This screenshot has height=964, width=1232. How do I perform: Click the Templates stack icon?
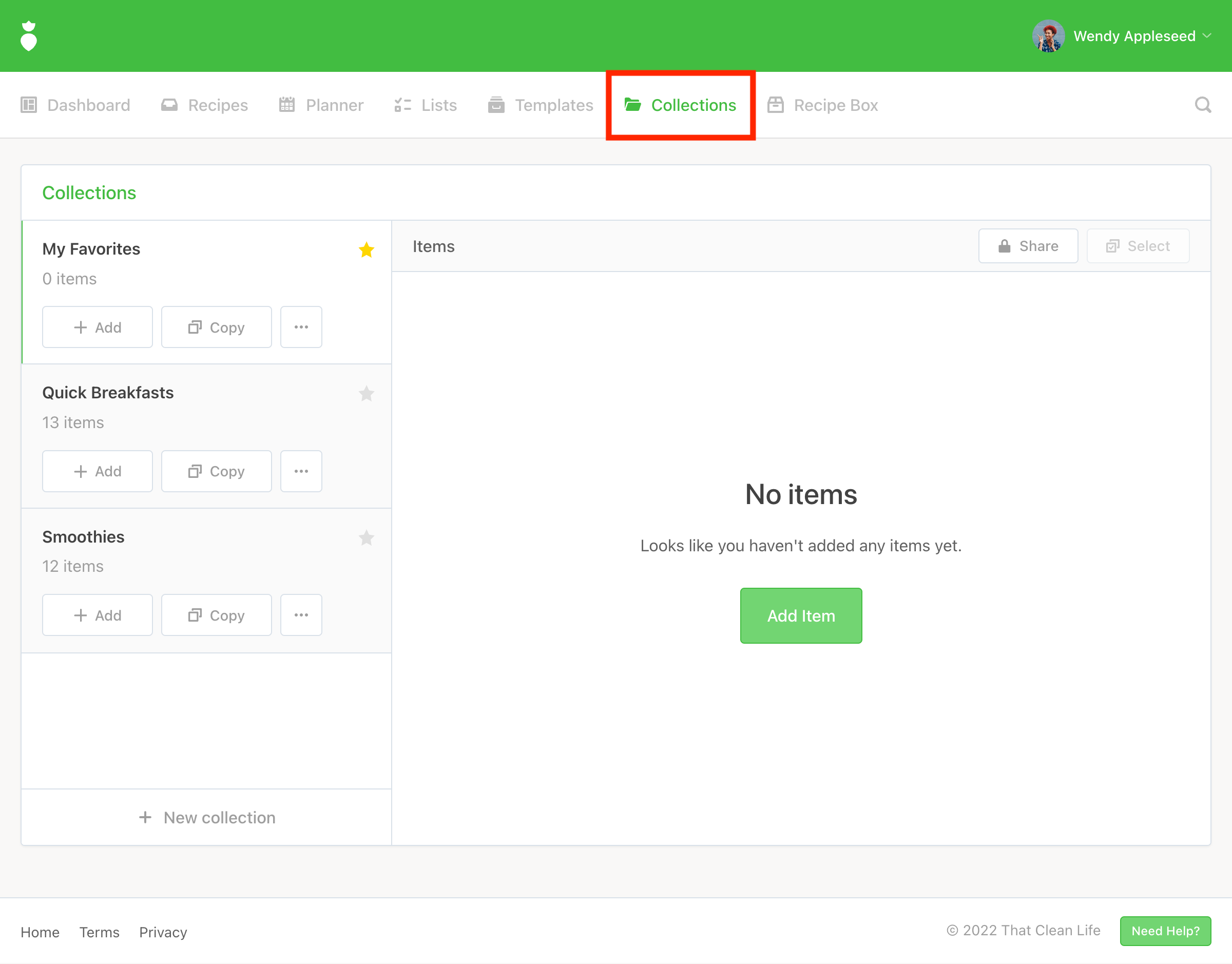(496, 105)
